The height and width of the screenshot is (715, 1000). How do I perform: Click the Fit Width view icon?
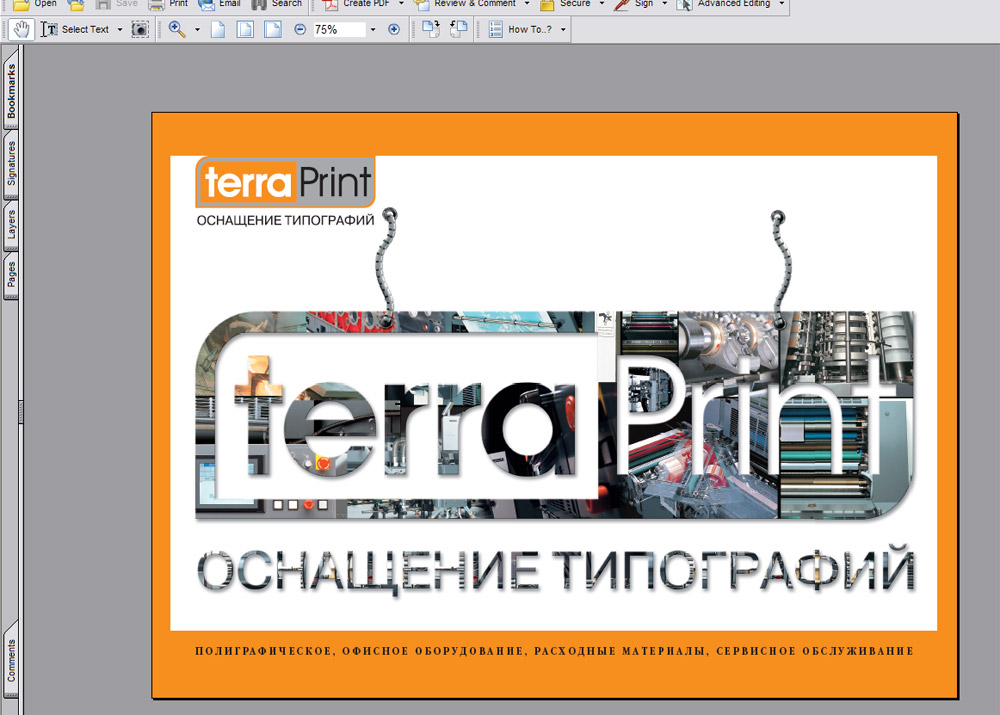pos(273,29)
